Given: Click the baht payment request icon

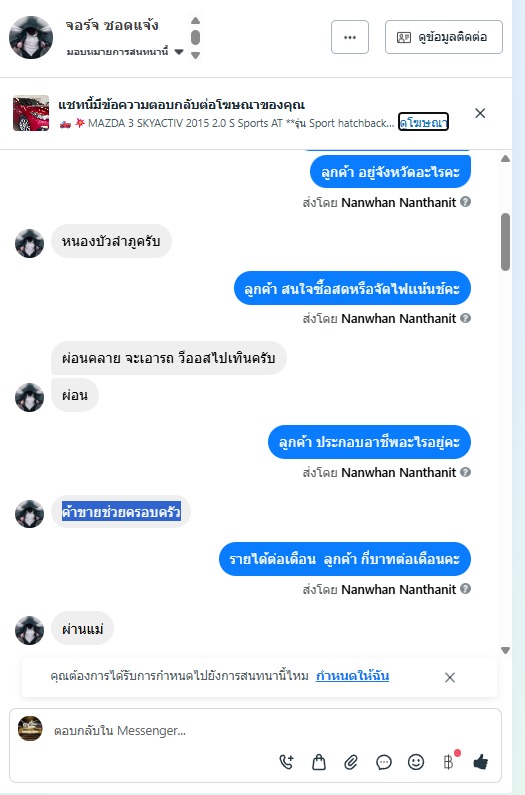Looking at the screenshot, I should (x=449, y=762).
